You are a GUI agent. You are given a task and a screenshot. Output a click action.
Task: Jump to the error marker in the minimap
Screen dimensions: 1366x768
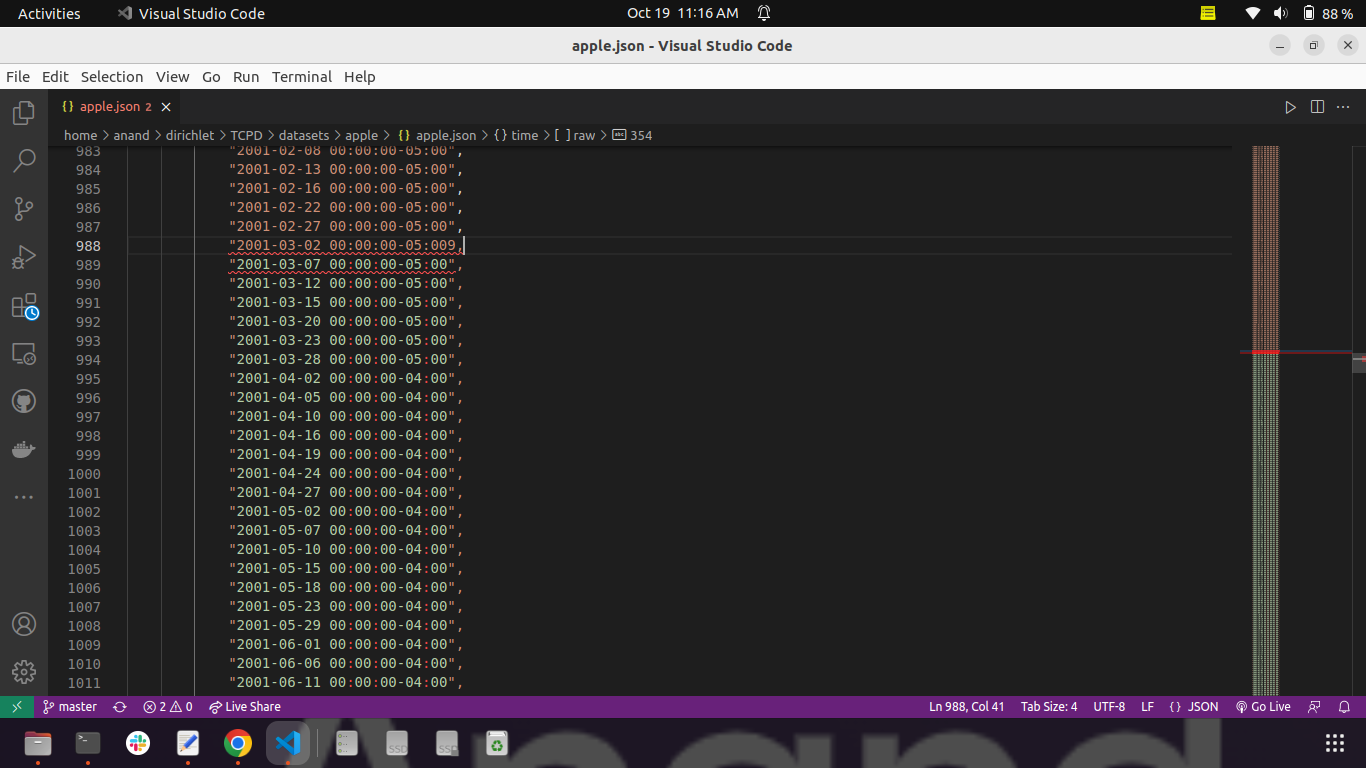point(1264,352)
